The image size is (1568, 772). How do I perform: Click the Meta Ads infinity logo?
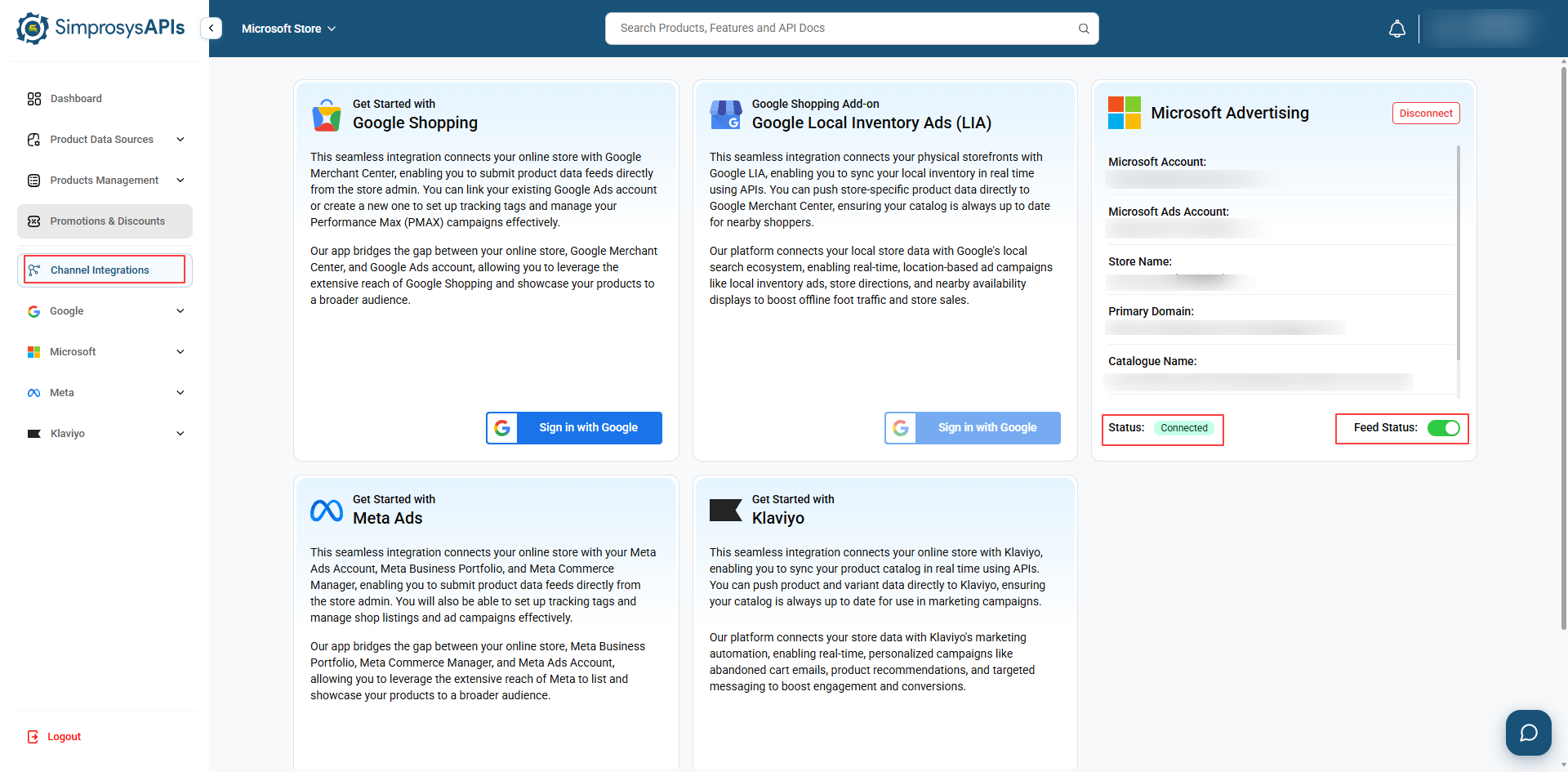327,511
